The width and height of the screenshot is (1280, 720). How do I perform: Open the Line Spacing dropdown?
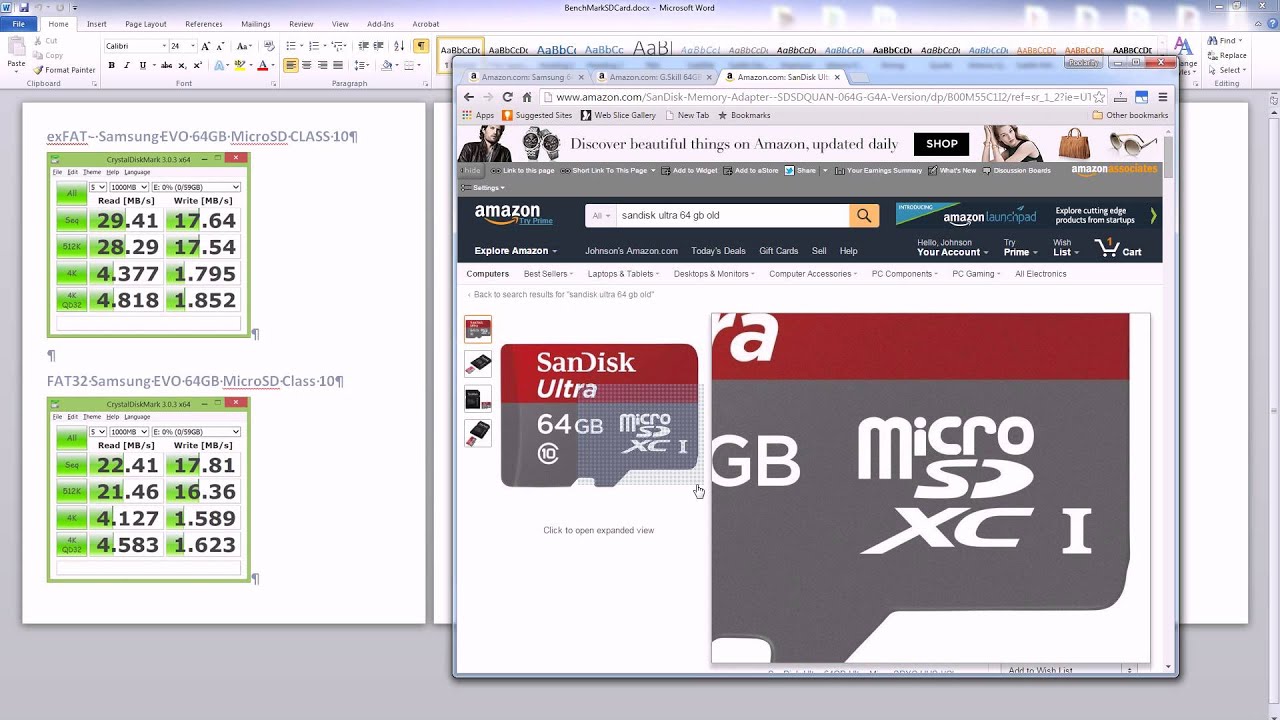(x=361, y=65)
